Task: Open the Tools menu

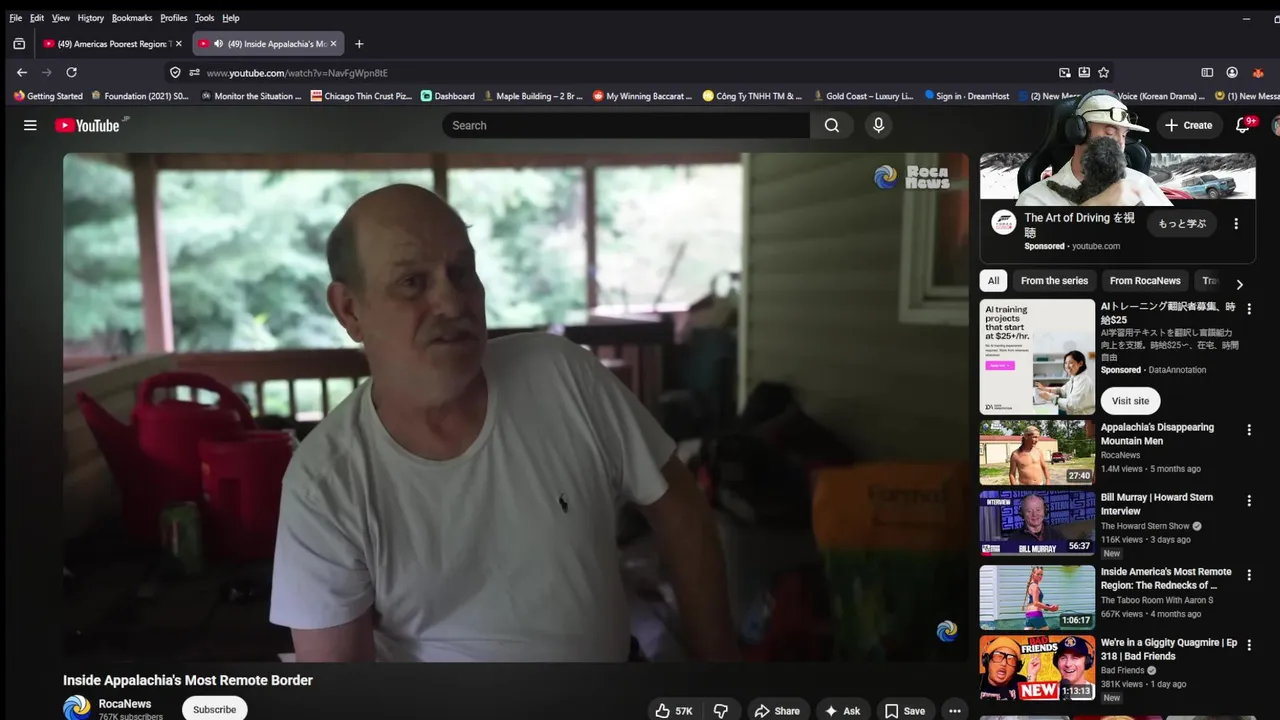Action: point(204,18)
